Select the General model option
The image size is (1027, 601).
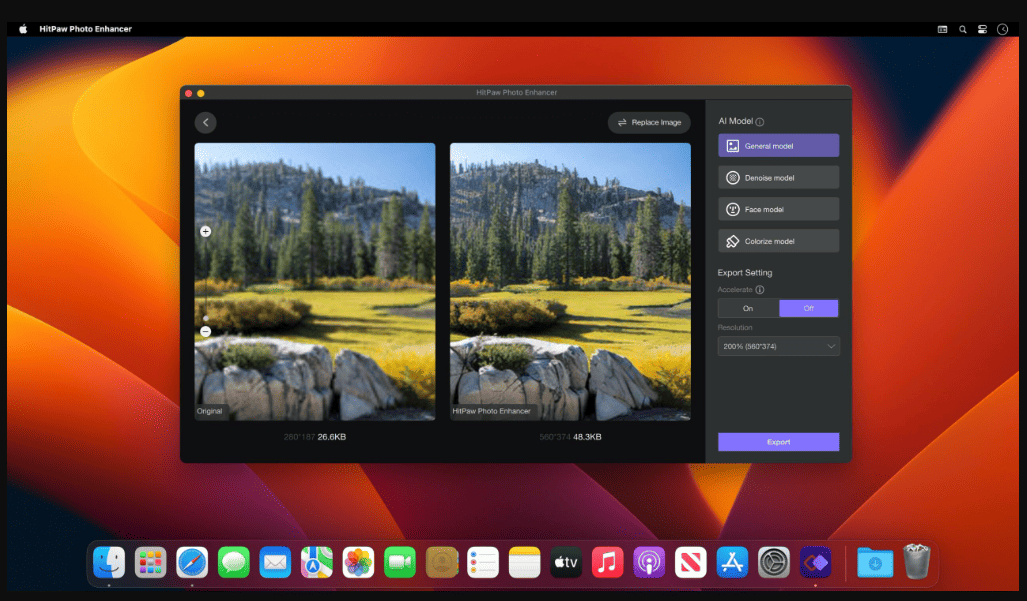pos(778,145)
